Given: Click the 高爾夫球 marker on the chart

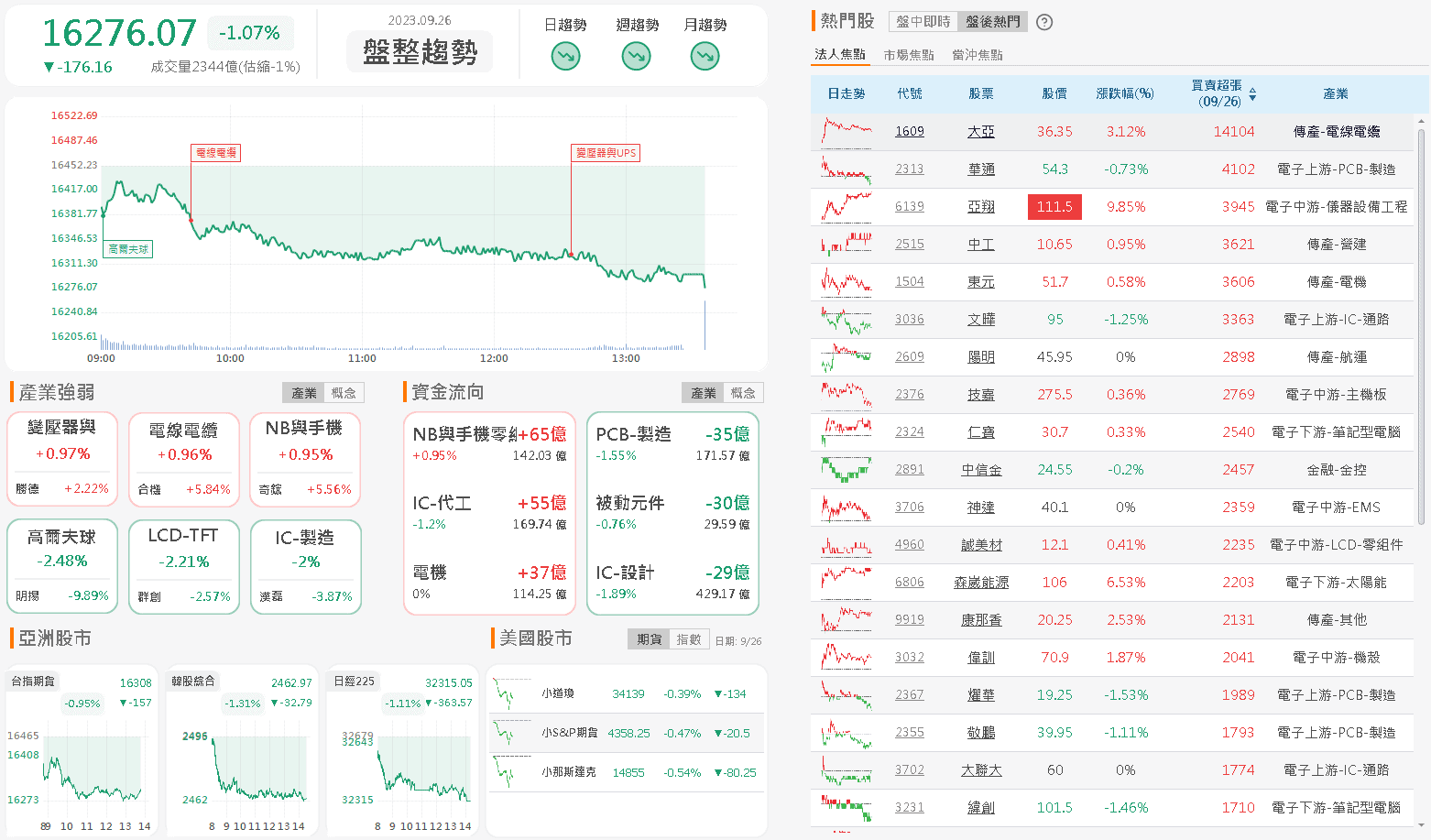Looking at the screenshot, I should point(128,249).
